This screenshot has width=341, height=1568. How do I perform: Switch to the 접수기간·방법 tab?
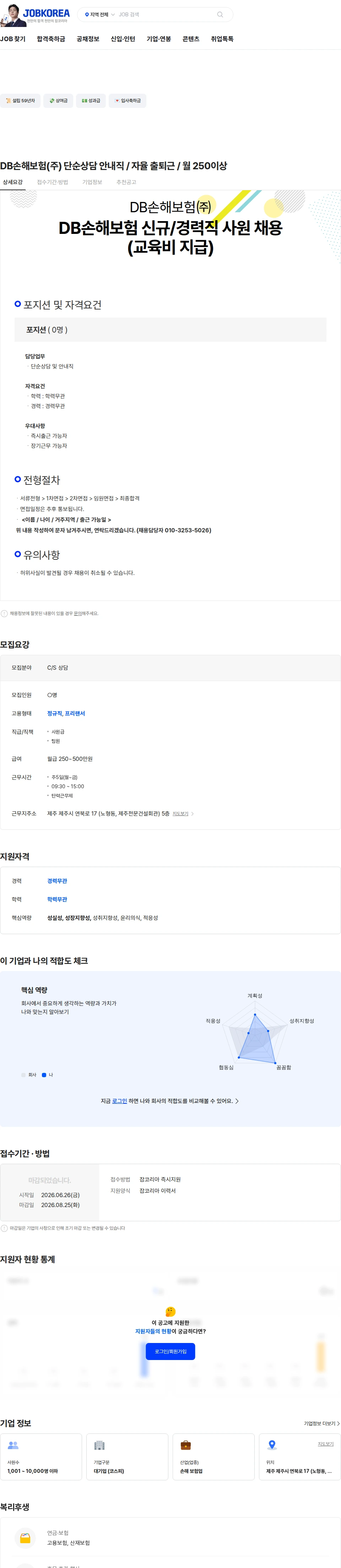52,182
